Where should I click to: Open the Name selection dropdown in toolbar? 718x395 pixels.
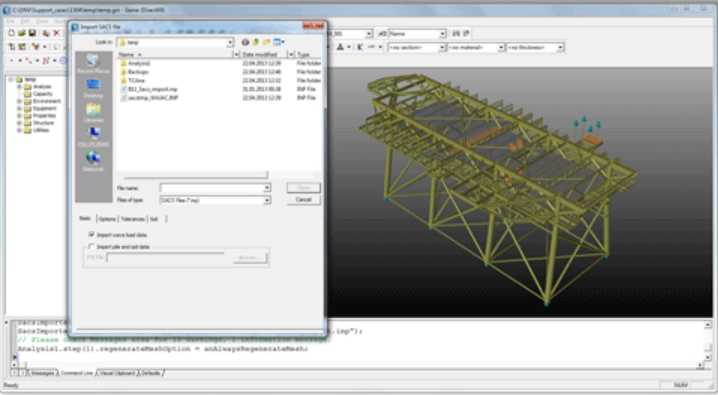pyautogui.click(x=442, y=33)
